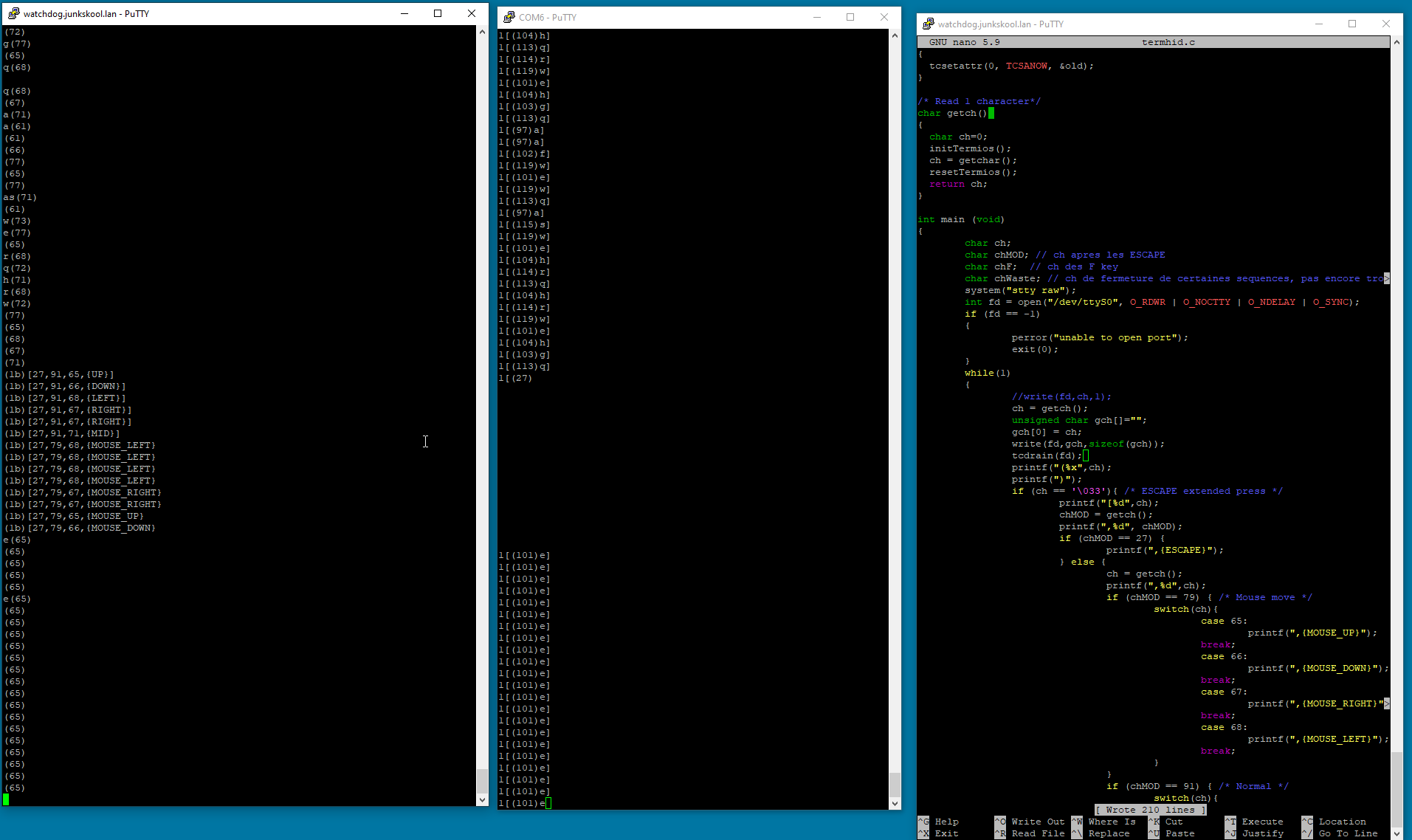Click the '{MOUSE_UP}' output line in left terminal

coord(74,516)
